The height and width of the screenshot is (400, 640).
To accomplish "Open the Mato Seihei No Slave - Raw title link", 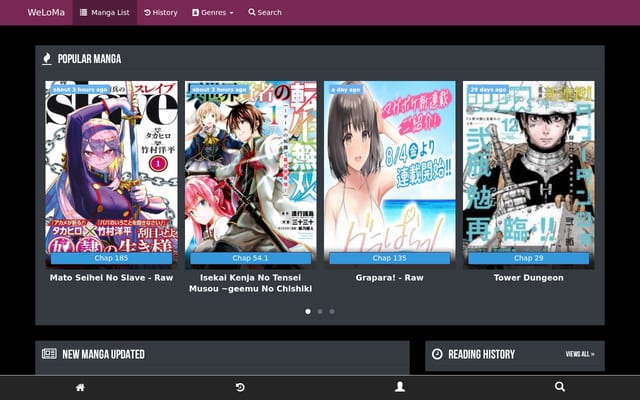I will [x=111, y=278].
